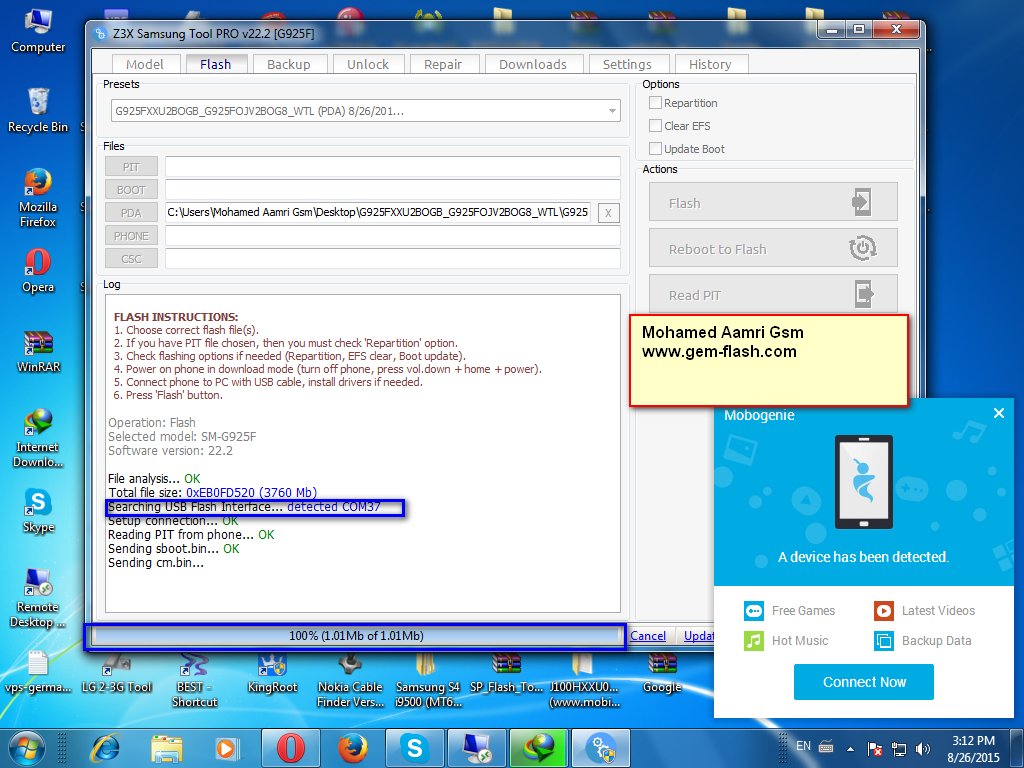This screenshot has height=768, width=1024.
Task: Switch to Z3X Samsung Tool in taskbar
Action: point(601,748)
